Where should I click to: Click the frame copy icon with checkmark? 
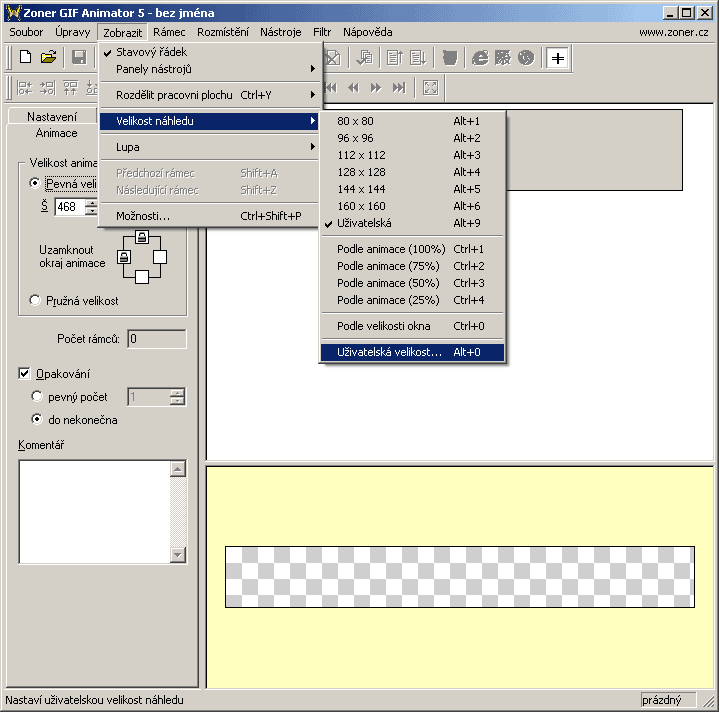(365, 58)
